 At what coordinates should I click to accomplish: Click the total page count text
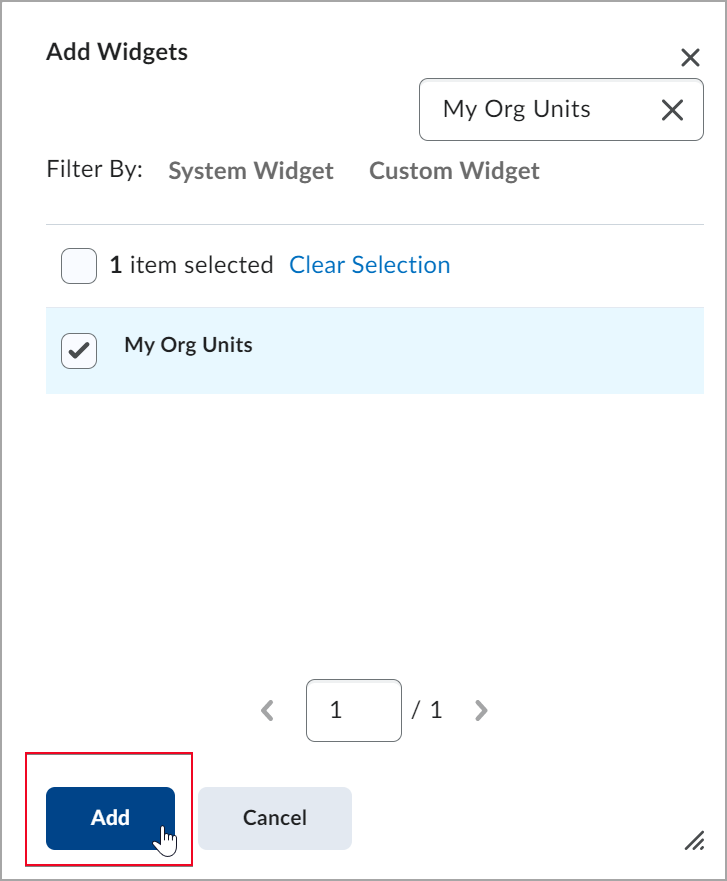click(427, 711)
